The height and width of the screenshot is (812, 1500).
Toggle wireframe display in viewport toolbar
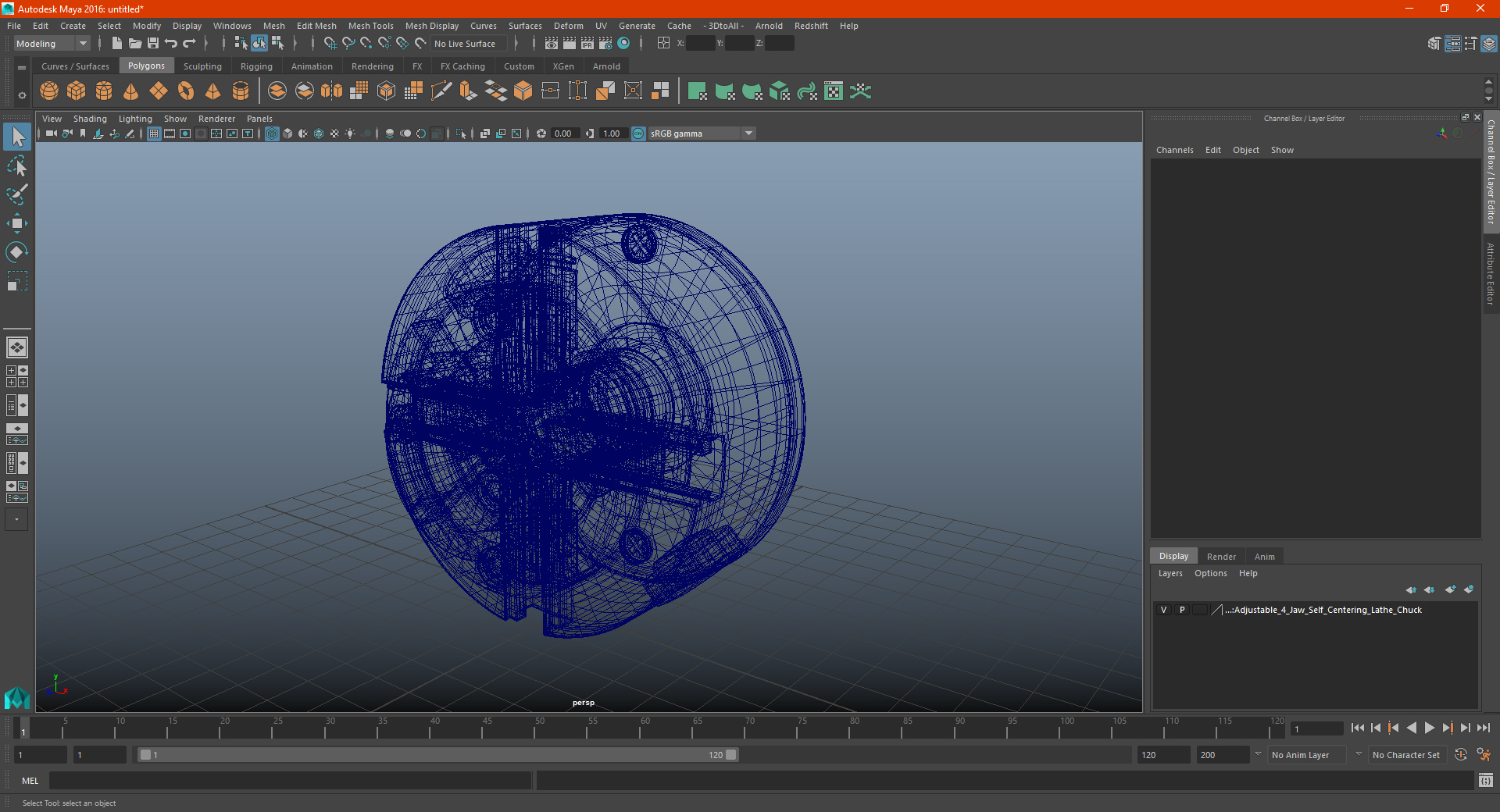click(272, 134)
